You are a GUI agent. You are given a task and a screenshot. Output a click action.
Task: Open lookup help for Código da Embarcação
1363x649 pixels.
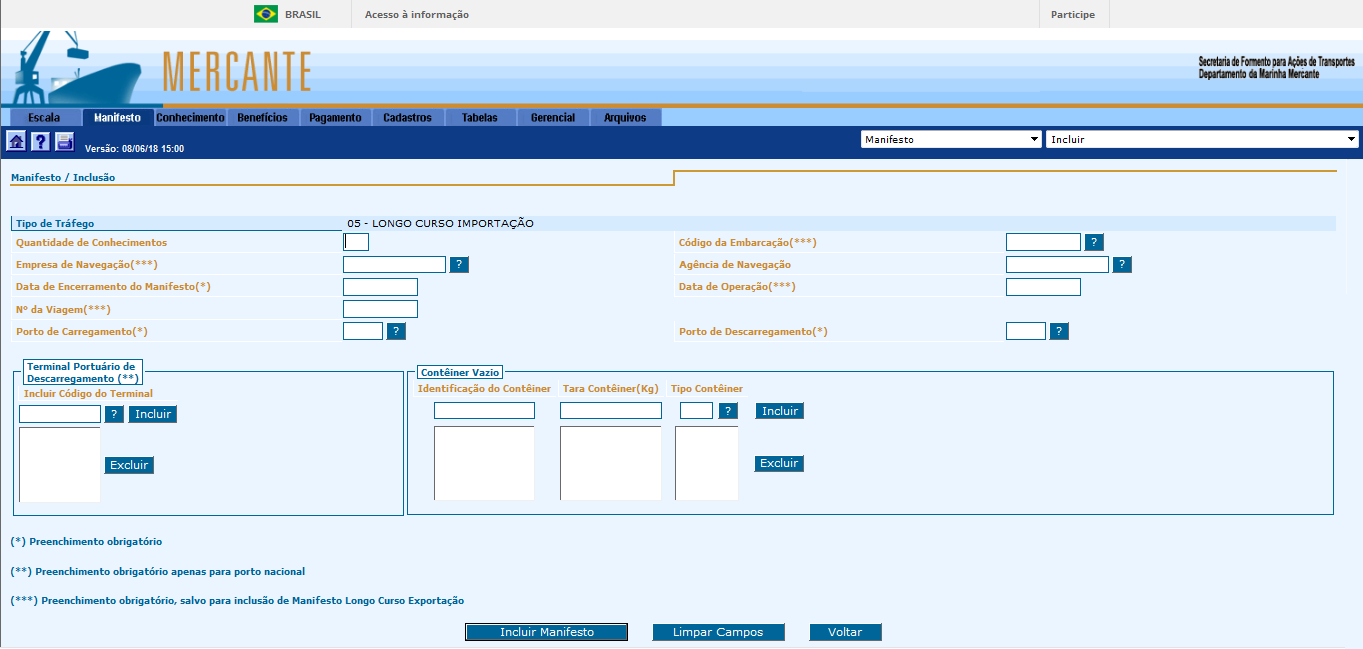pyautogui.click(x=1094, y=242)
